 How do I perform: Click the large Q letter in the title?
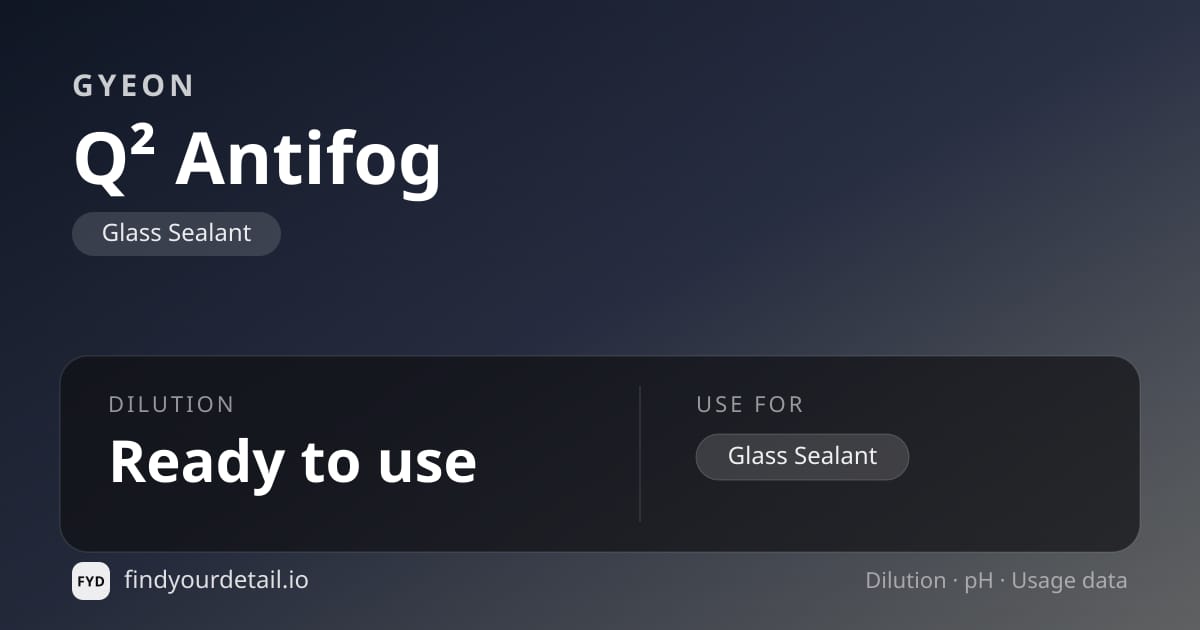(x=102, y=162)
